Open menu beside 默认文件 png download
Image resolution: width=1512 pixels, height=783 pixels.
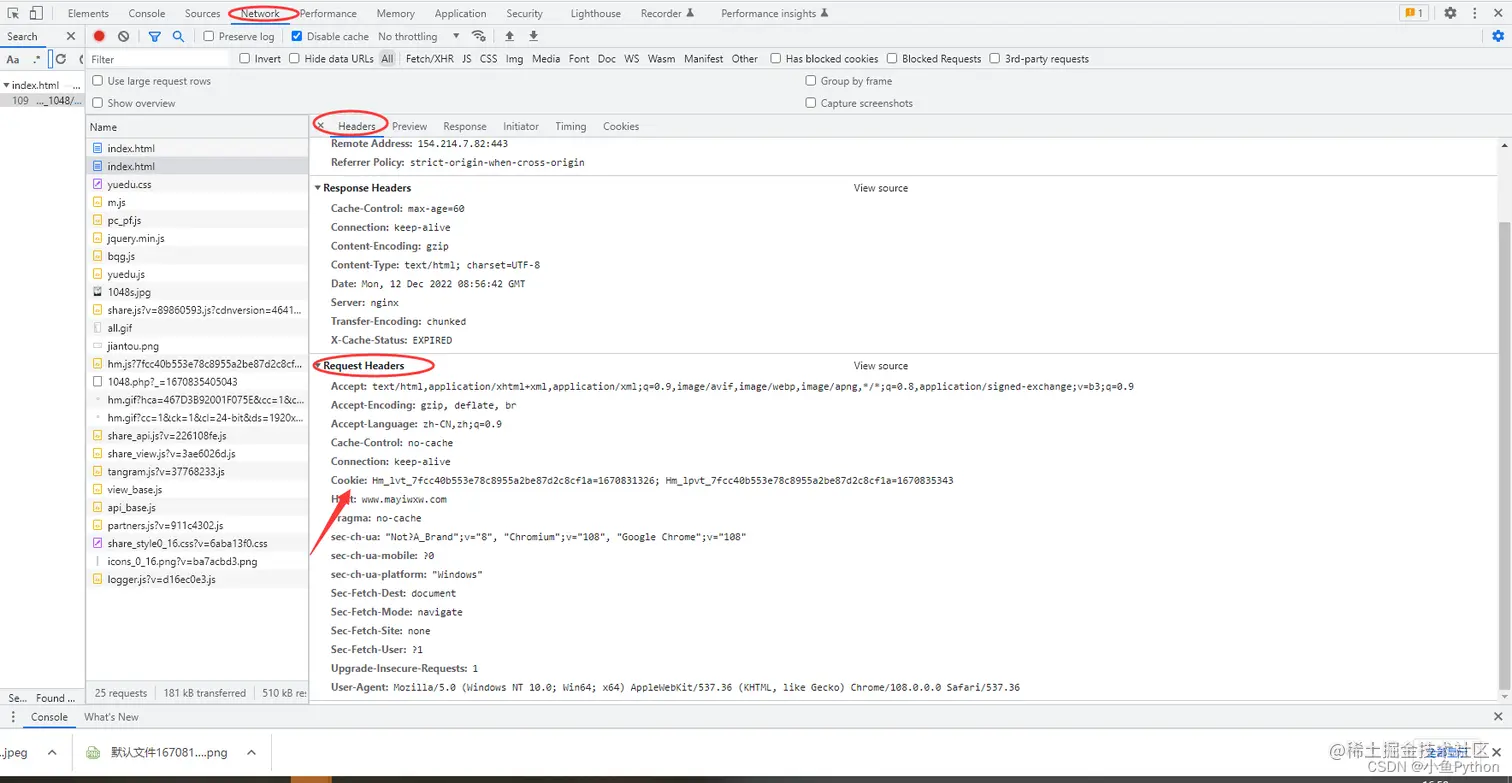251,752
